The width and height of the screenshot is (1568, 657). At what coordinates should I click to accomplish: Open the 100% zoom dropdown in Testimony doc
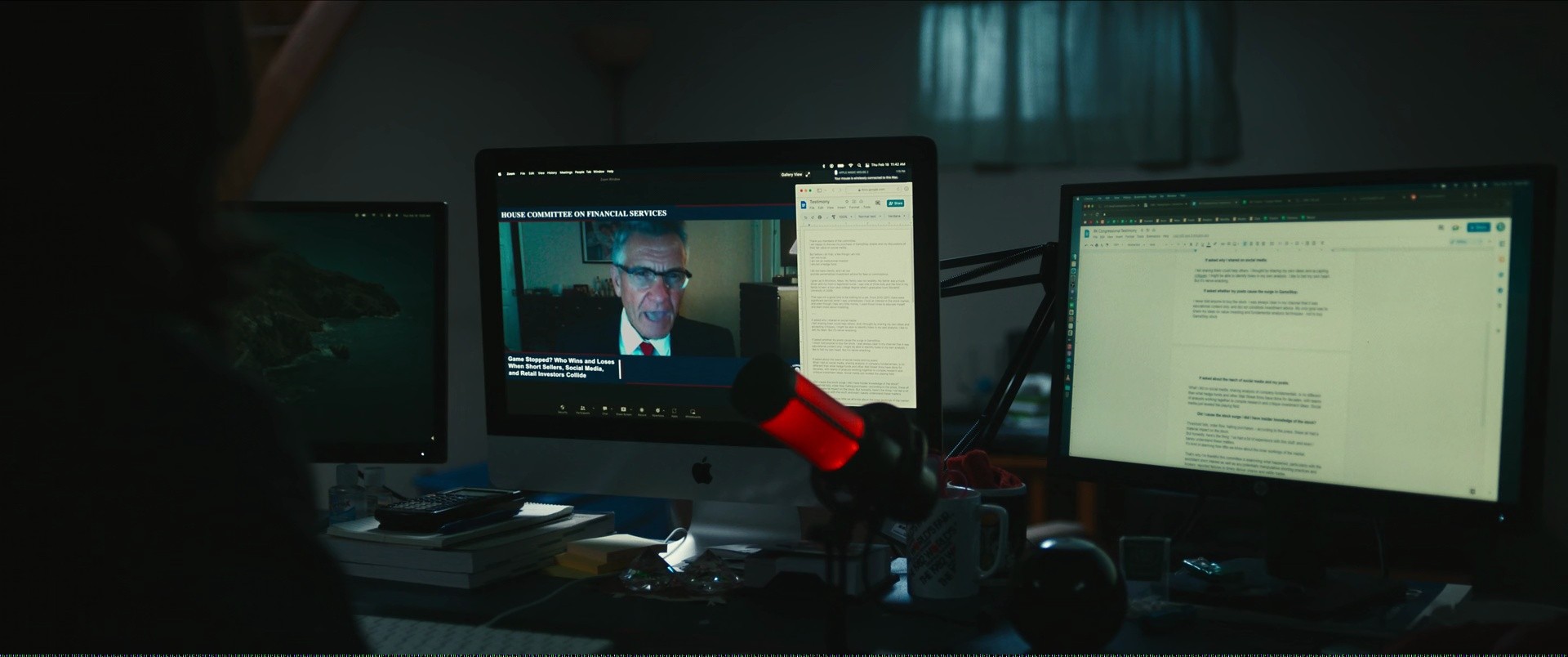(845, 217)
